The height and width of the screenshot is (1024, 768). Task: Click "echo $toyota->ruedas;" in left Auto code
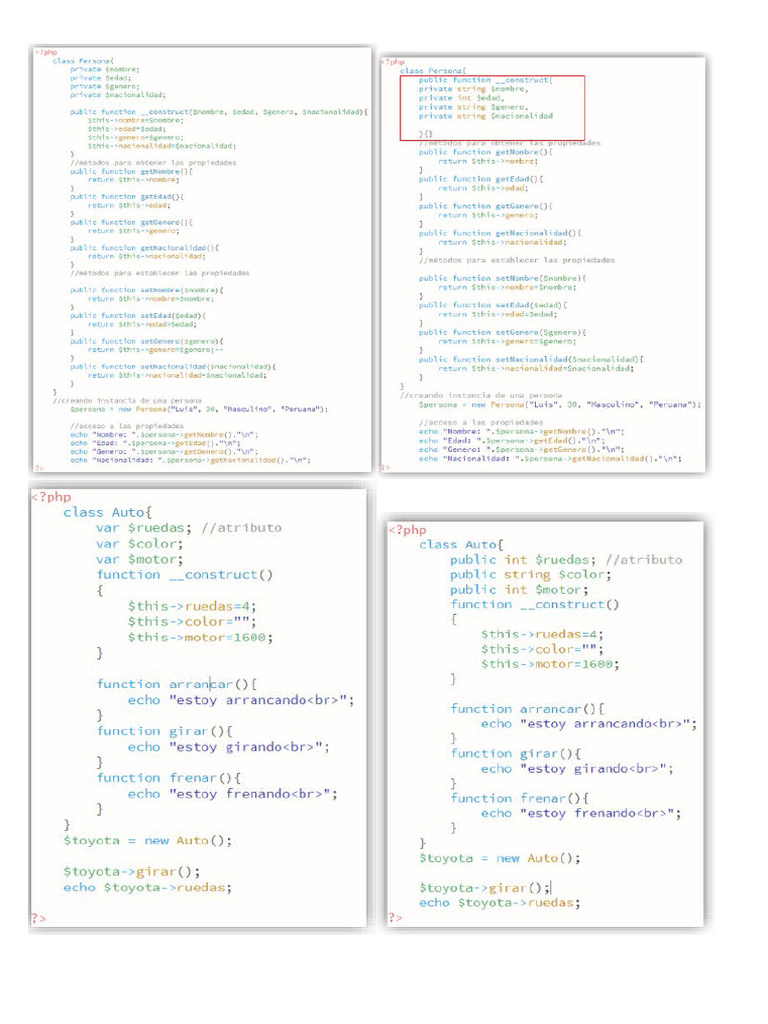point(148,888)
